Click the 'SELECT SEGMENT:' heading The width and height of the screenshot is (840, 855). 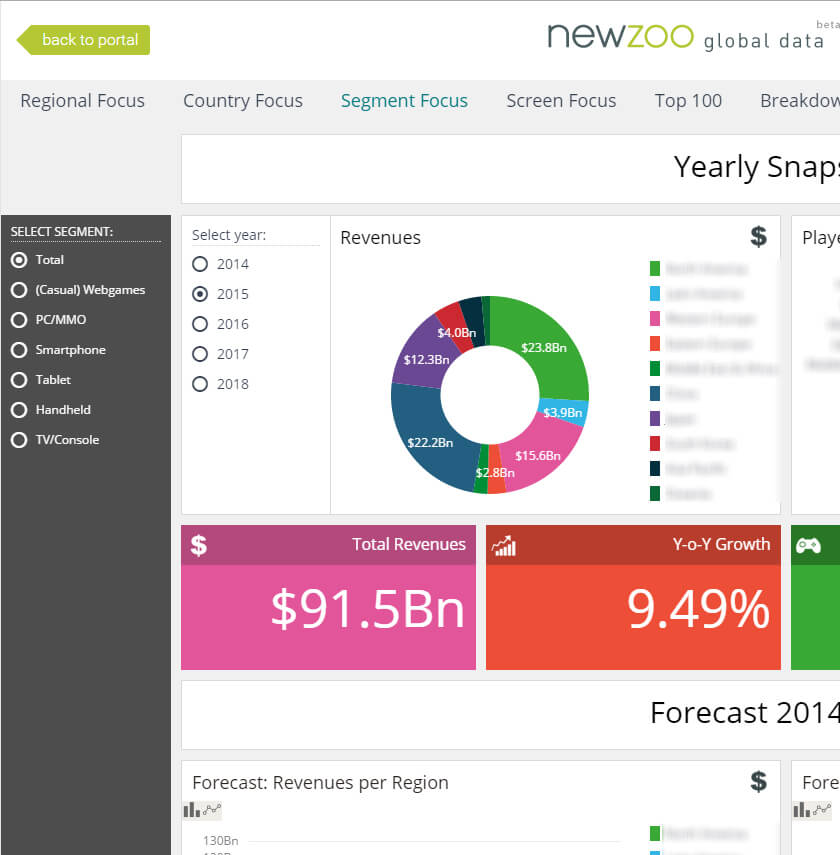(x=62, y=232)
